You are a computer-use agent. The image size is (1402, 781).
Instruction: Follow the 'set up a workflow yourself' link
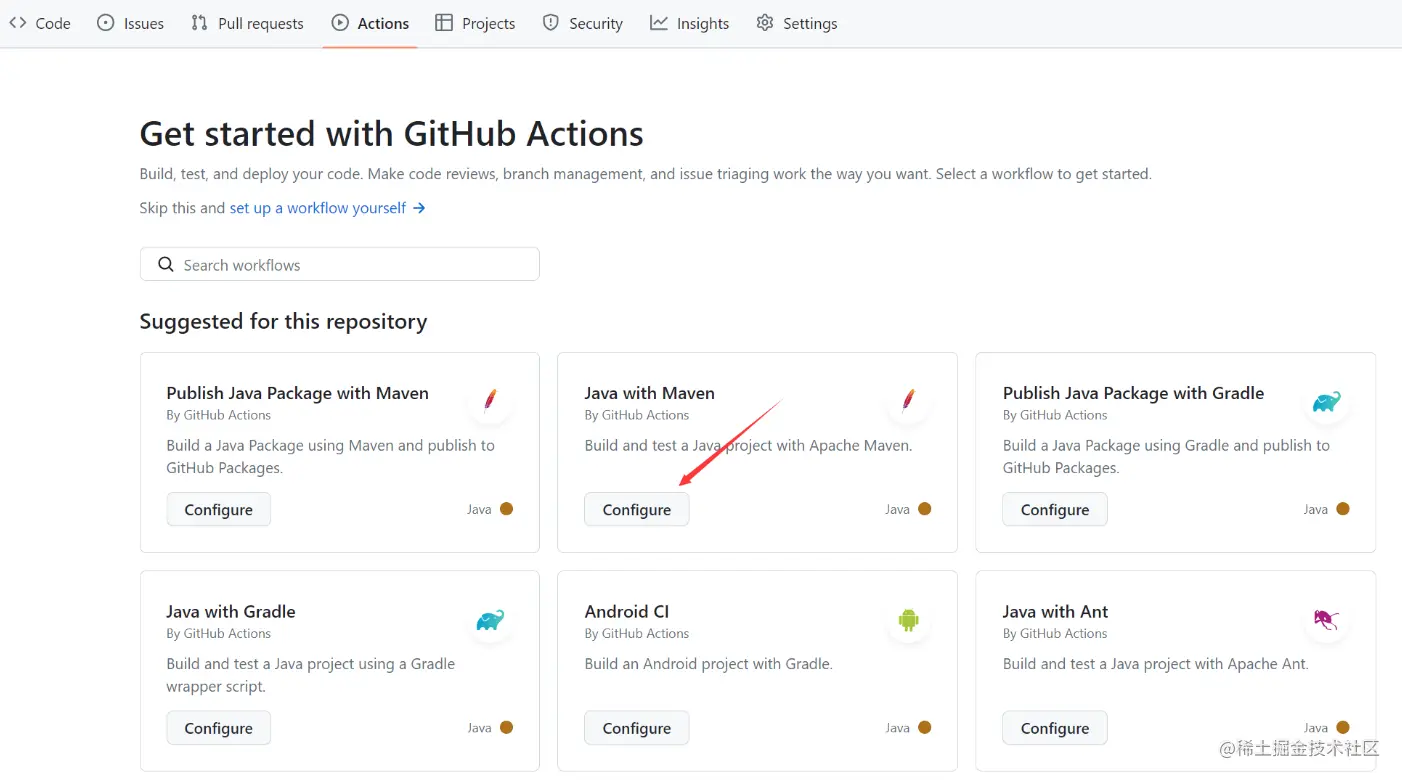click(x=318, y=208)
